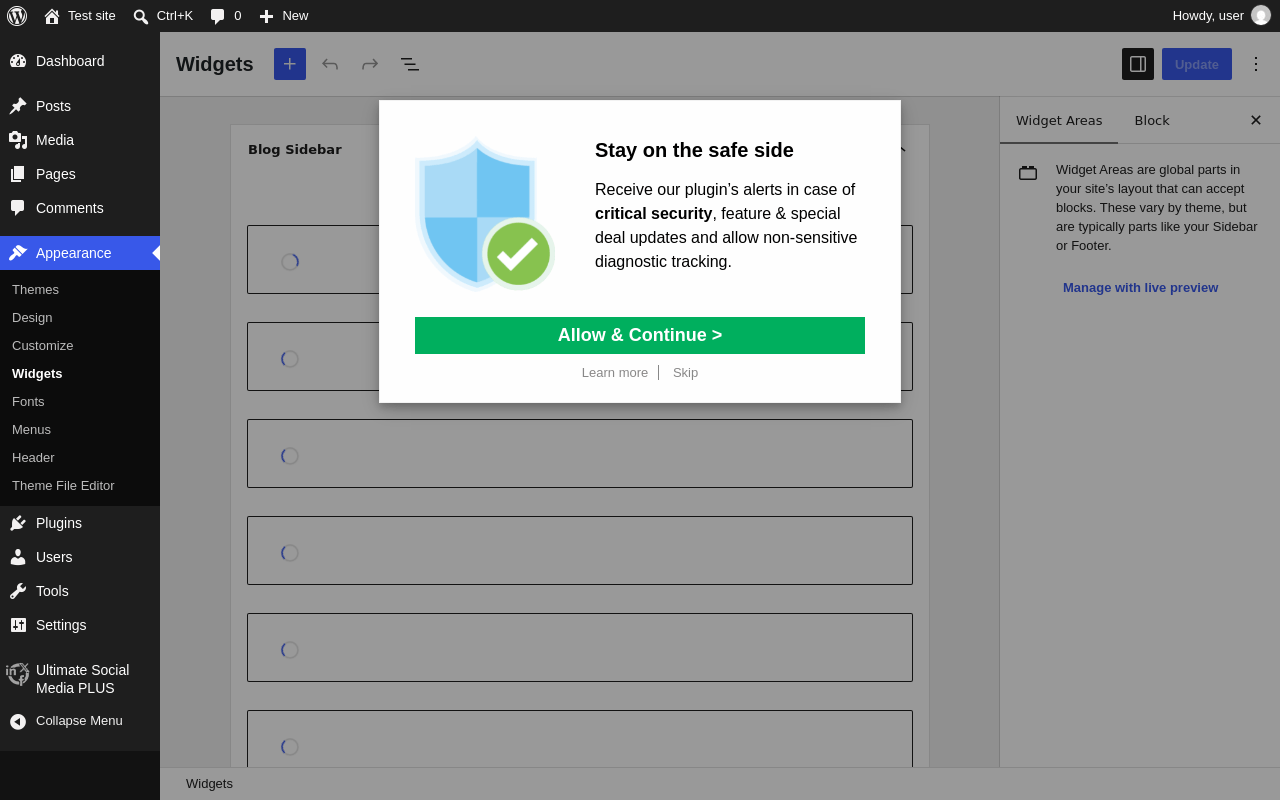Open Ultimate Social Media PLUS menu
This screenshot has width=1280, height=800.
point(80,679)
